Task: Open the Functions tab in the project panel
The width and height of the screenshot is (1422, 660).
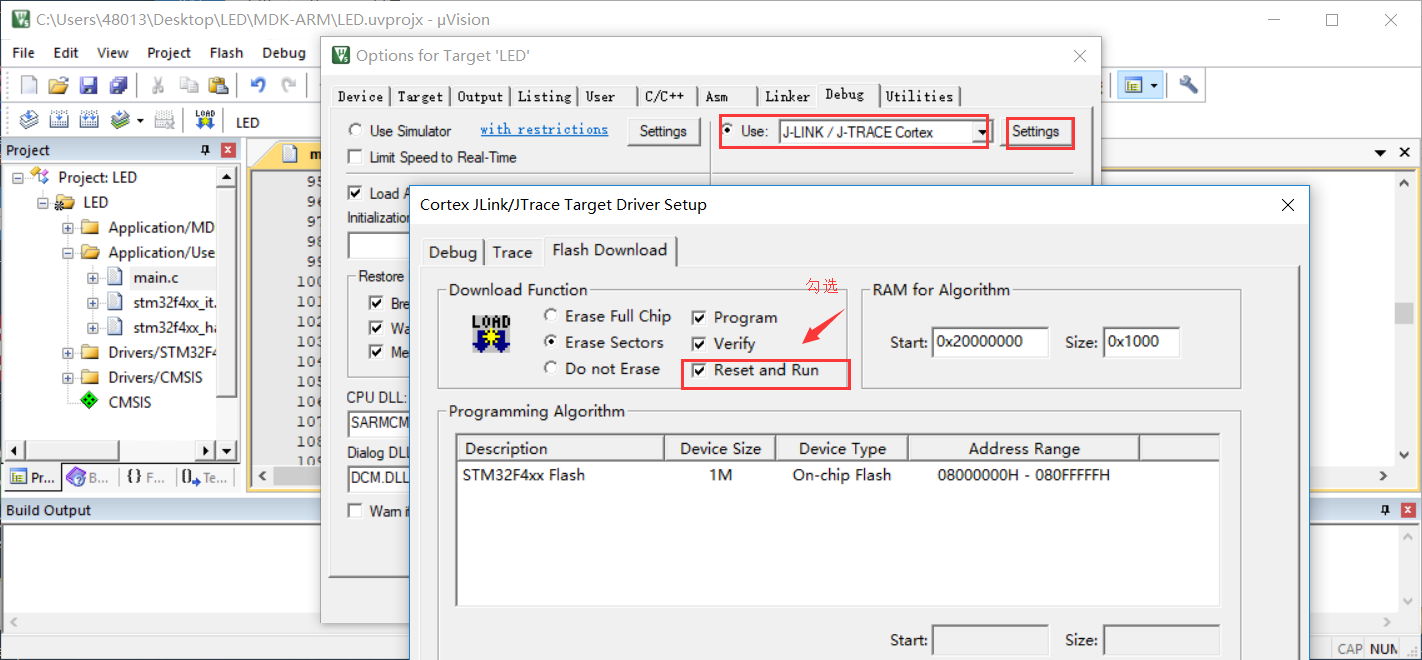Action: point(145,478)
